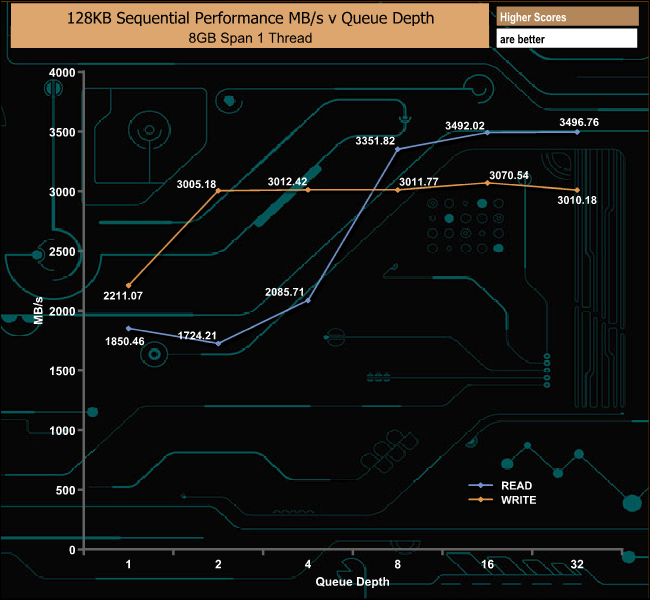Click the READ data point at queue depth 2
The image size is (650, 600).
pyautogui.click(x=218, y=344)
